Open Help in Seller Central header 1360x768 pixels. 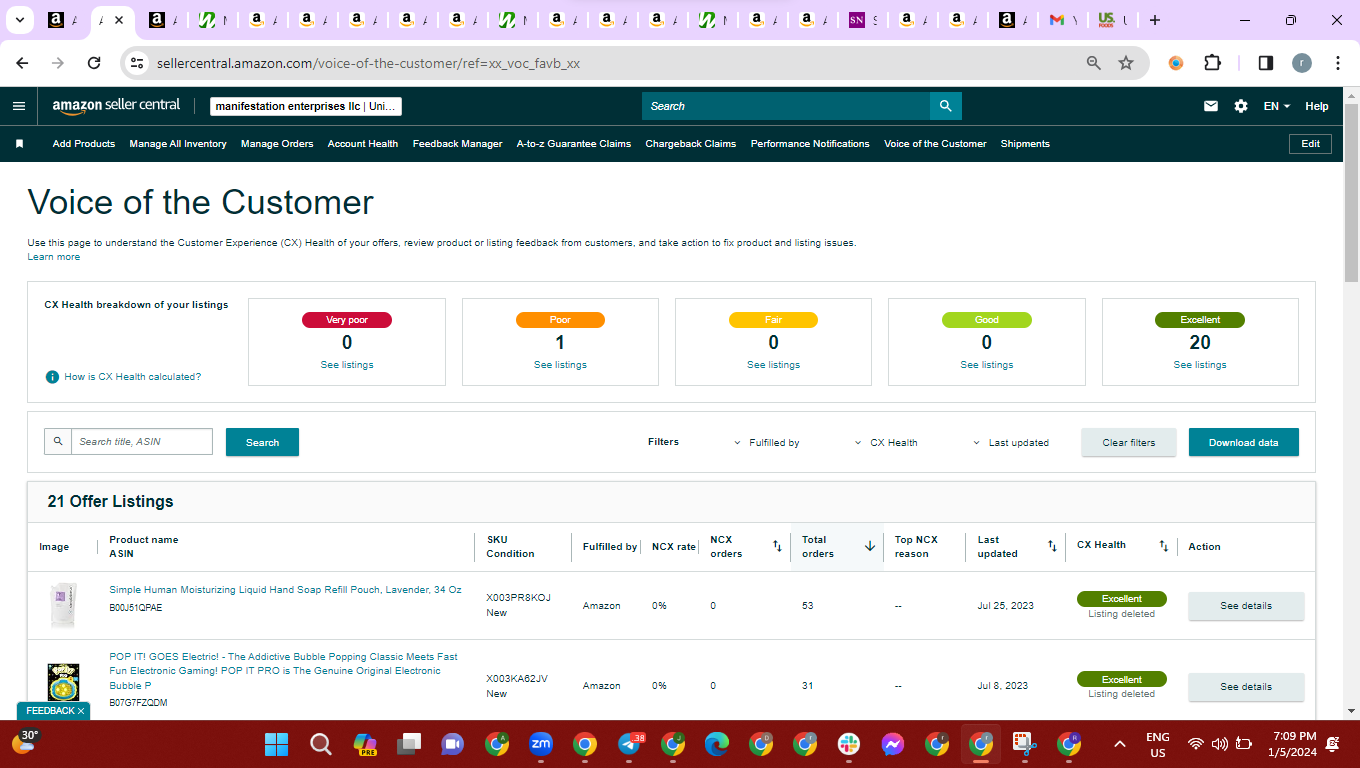[x=1317, y=106]
